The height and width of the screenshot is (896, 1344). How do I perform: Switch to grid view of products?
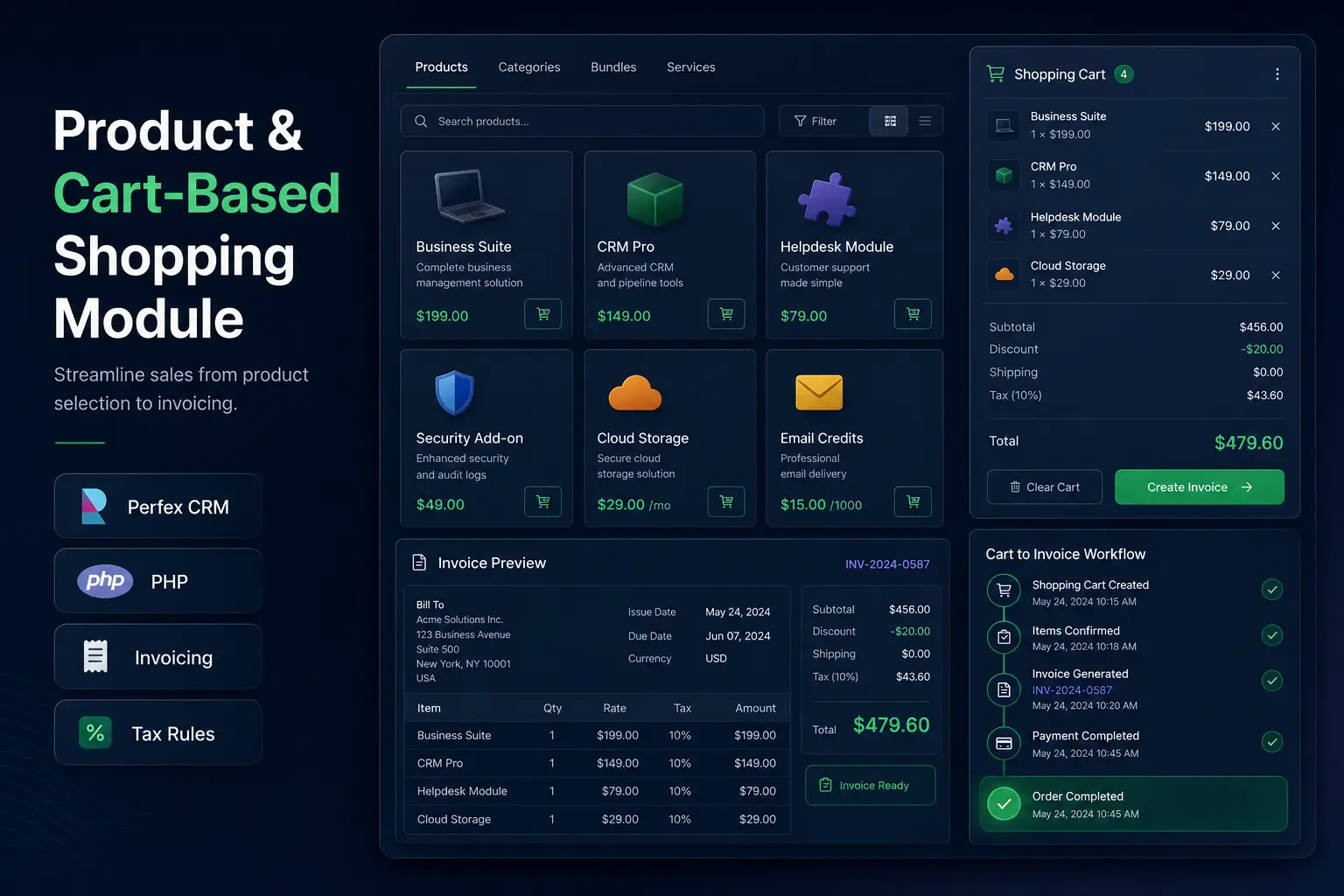coord(890,122)
